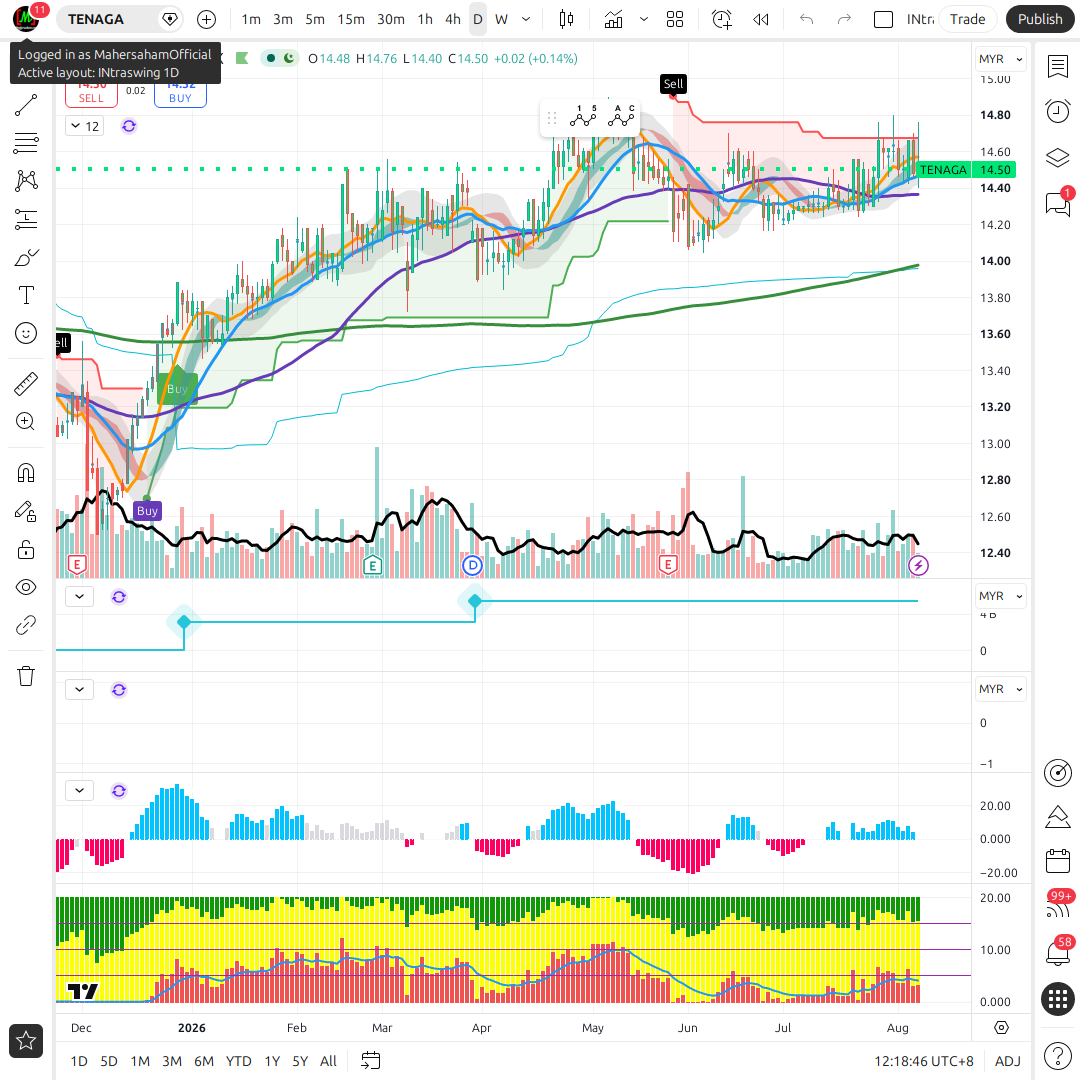The height and width of the screenshot is (1080, 1080).
Task: Open the apps grid launcher
Action: coord(1058,999)
